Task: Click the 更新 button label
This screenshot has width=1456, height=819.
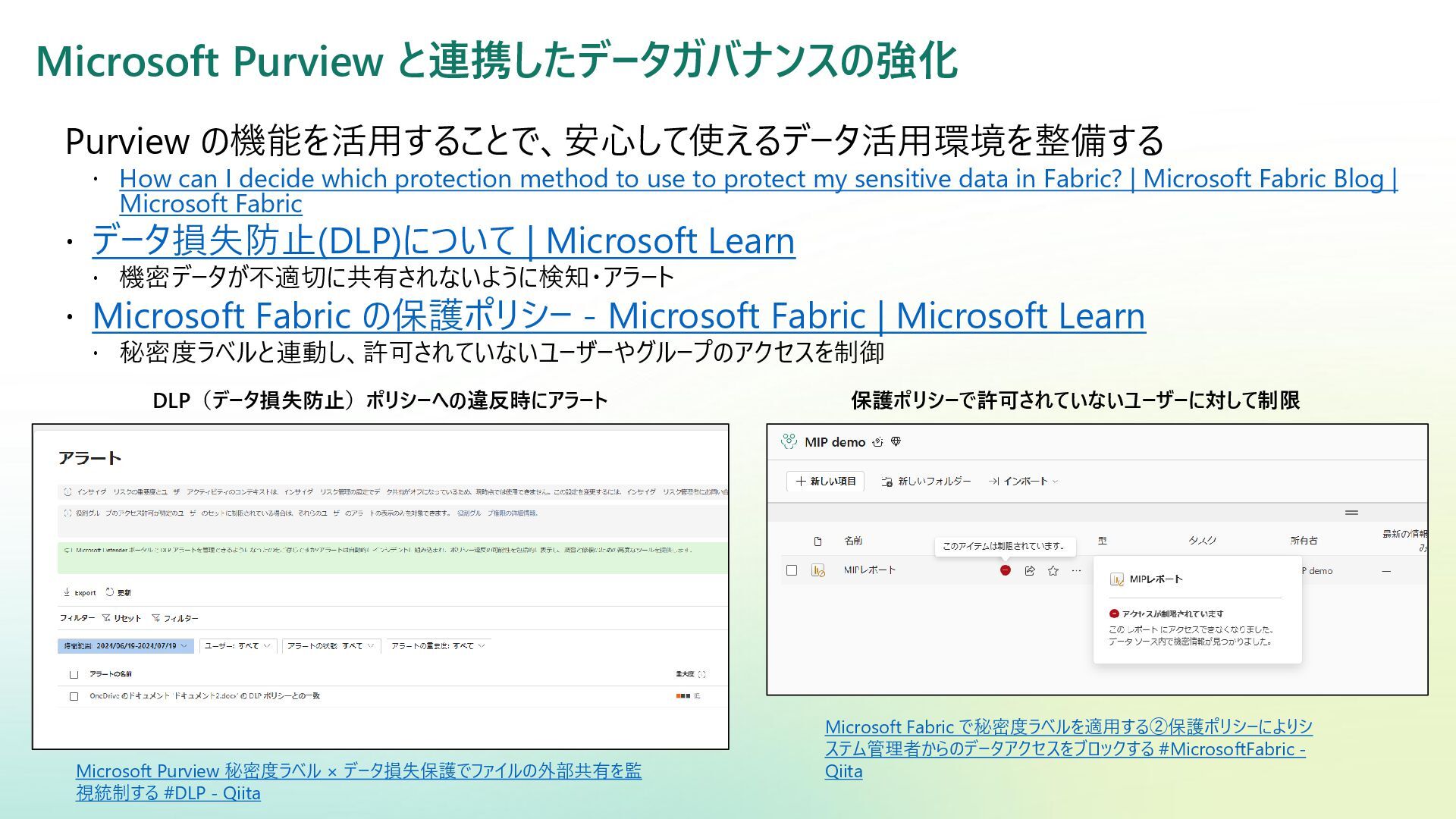Action: click(124, 593)
